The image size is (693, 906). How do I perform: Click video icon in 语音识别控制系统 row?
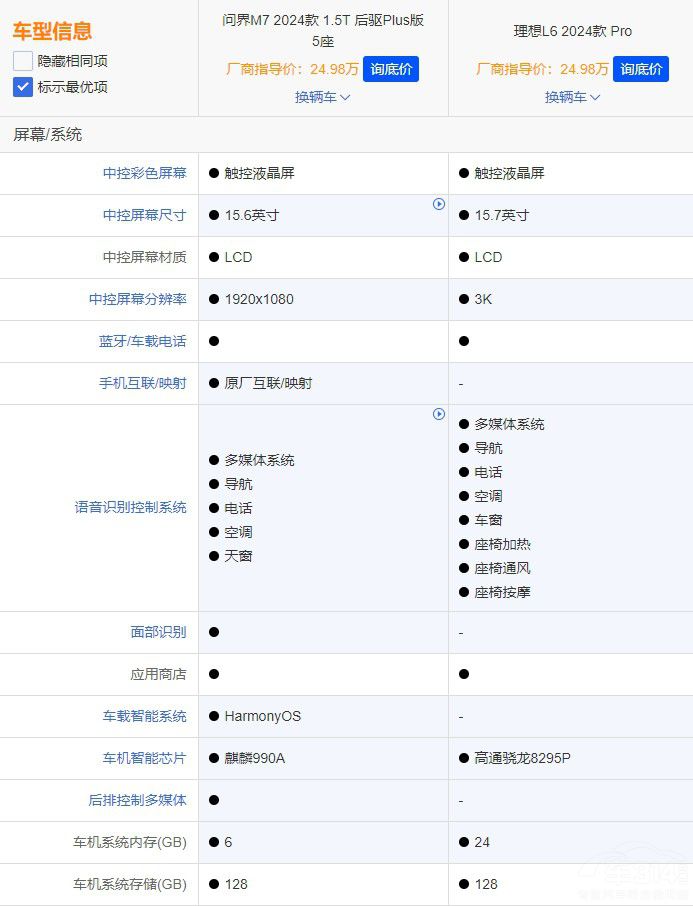(x=438, y=414)
